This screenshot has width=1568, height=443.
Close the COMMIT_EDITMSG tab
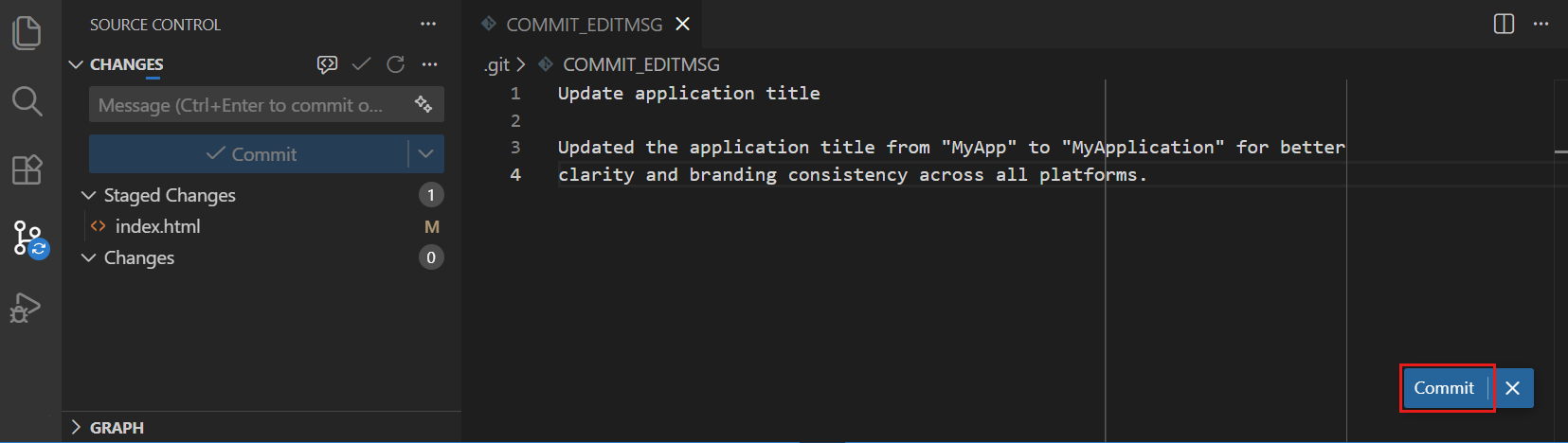pyautogui.click(x=682, y=25)
